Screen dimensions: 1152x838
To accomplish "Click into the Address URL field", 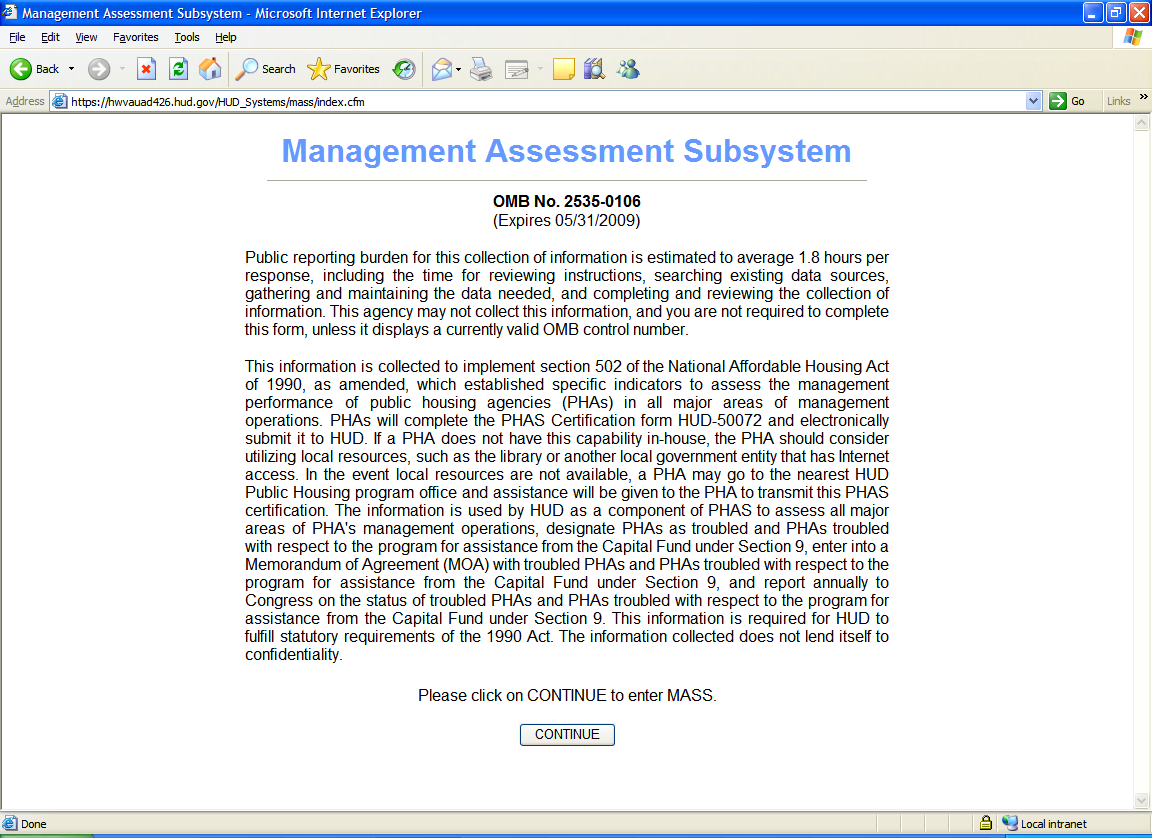I will (x=540, y=101).
